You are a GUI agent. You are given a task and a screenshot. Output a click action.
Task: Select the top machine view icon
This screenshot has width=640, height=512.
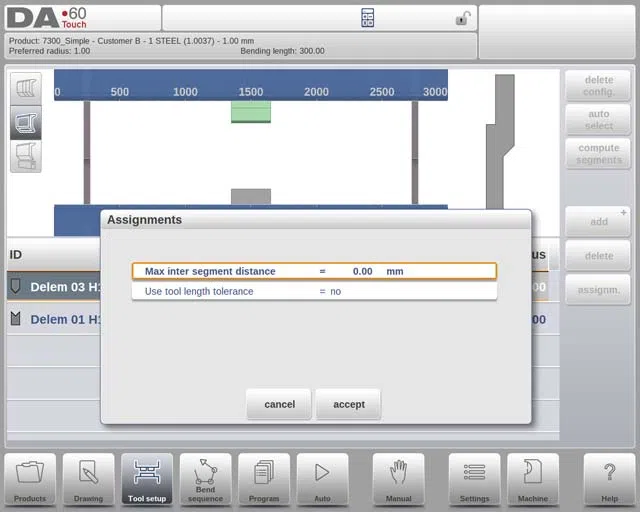(26, 89)
